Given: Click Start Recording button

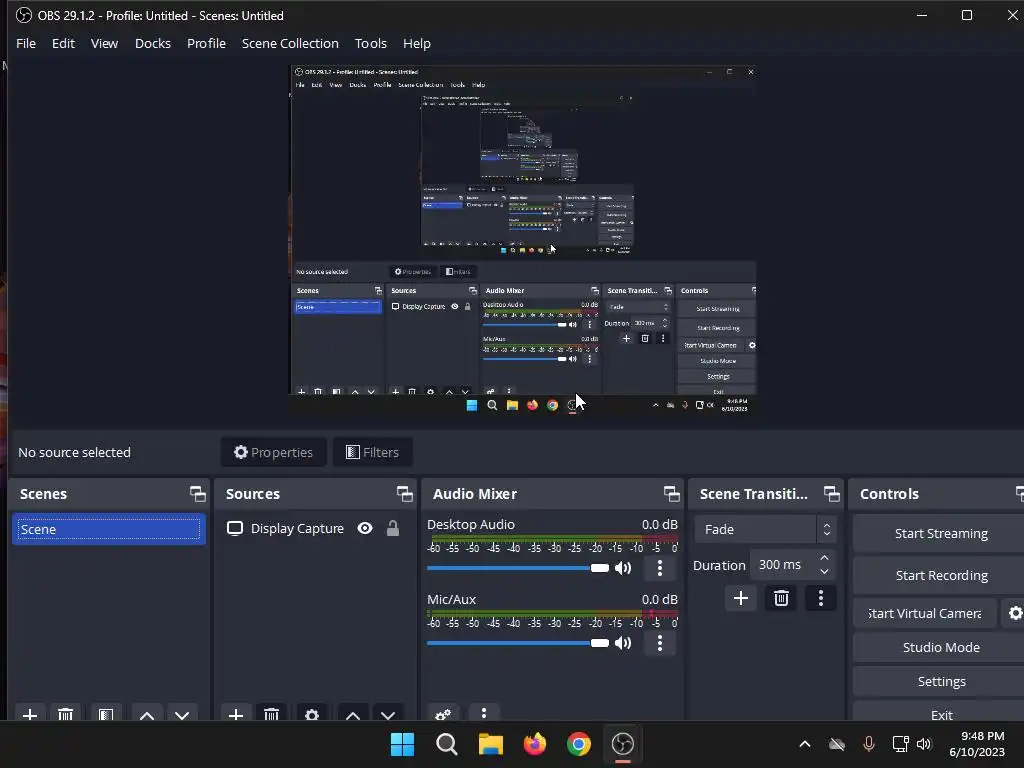Looking at the screenshot, I should click(x=940, y=575).
